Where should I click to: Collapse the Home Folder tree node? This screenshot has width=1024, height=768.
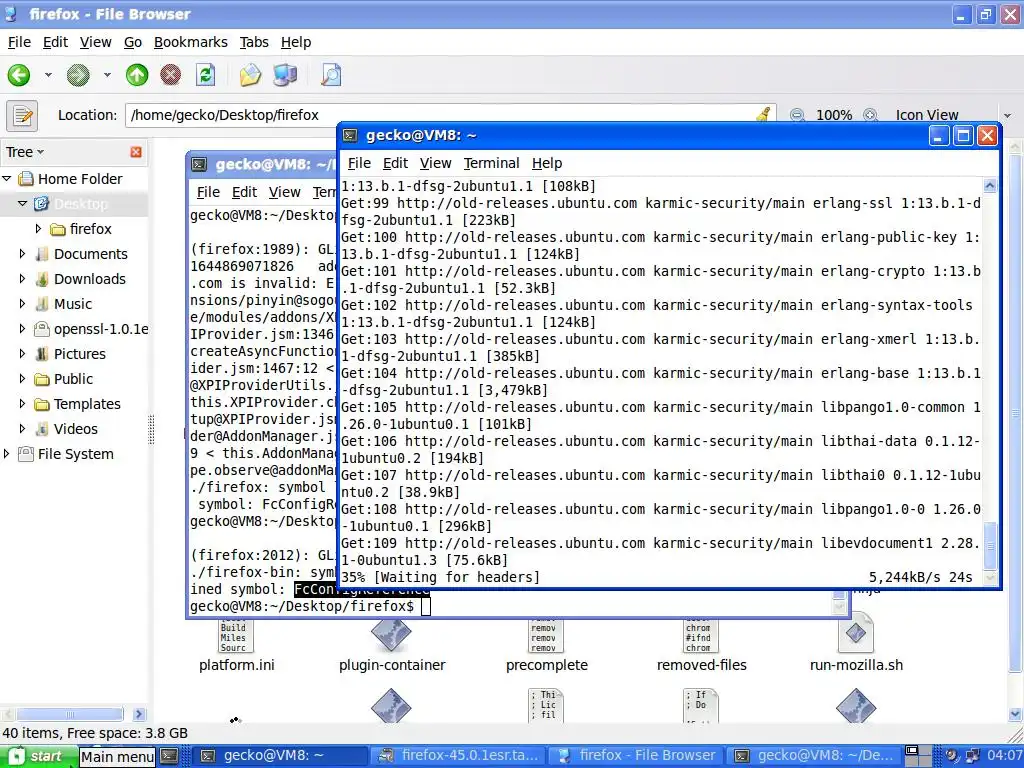(x=7, y=178)
